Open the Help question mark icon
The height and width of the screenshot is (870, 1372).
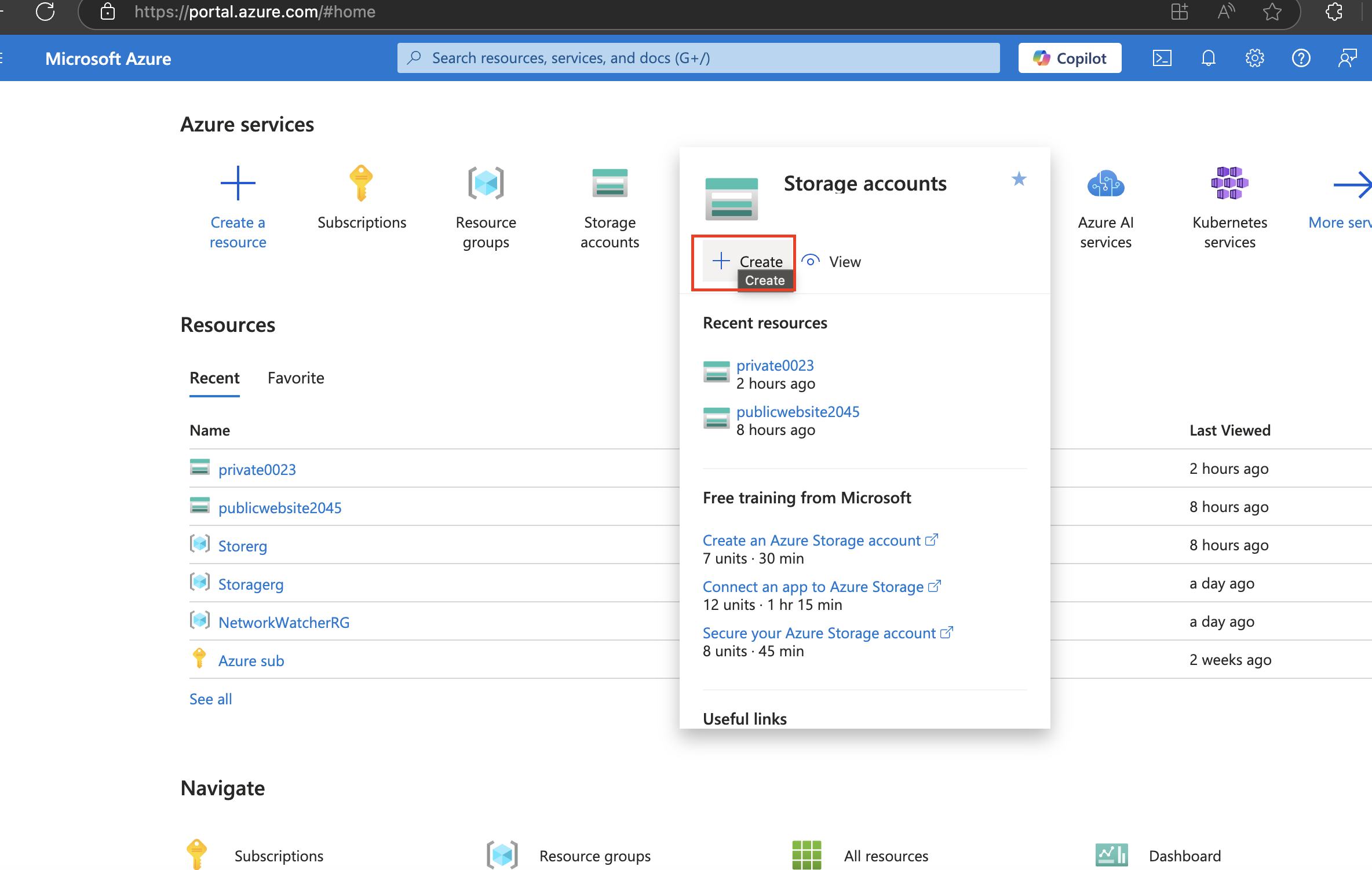[x=1301, y=58]
